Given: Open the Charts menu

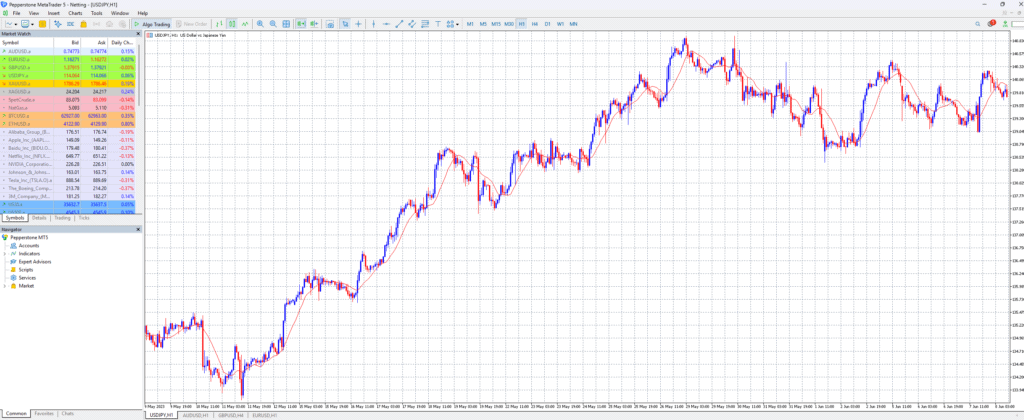Looking at the screenshot, I should click(75, 13).
